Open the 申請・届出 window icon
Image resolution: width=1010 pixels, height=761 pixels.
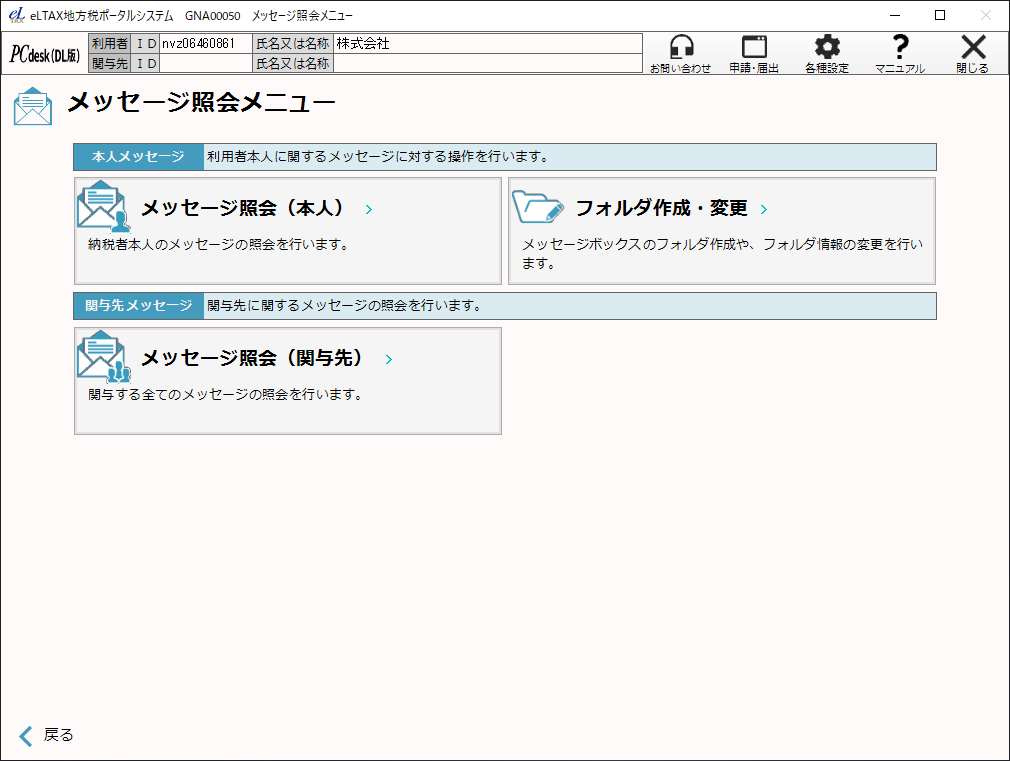click(754, 48)
